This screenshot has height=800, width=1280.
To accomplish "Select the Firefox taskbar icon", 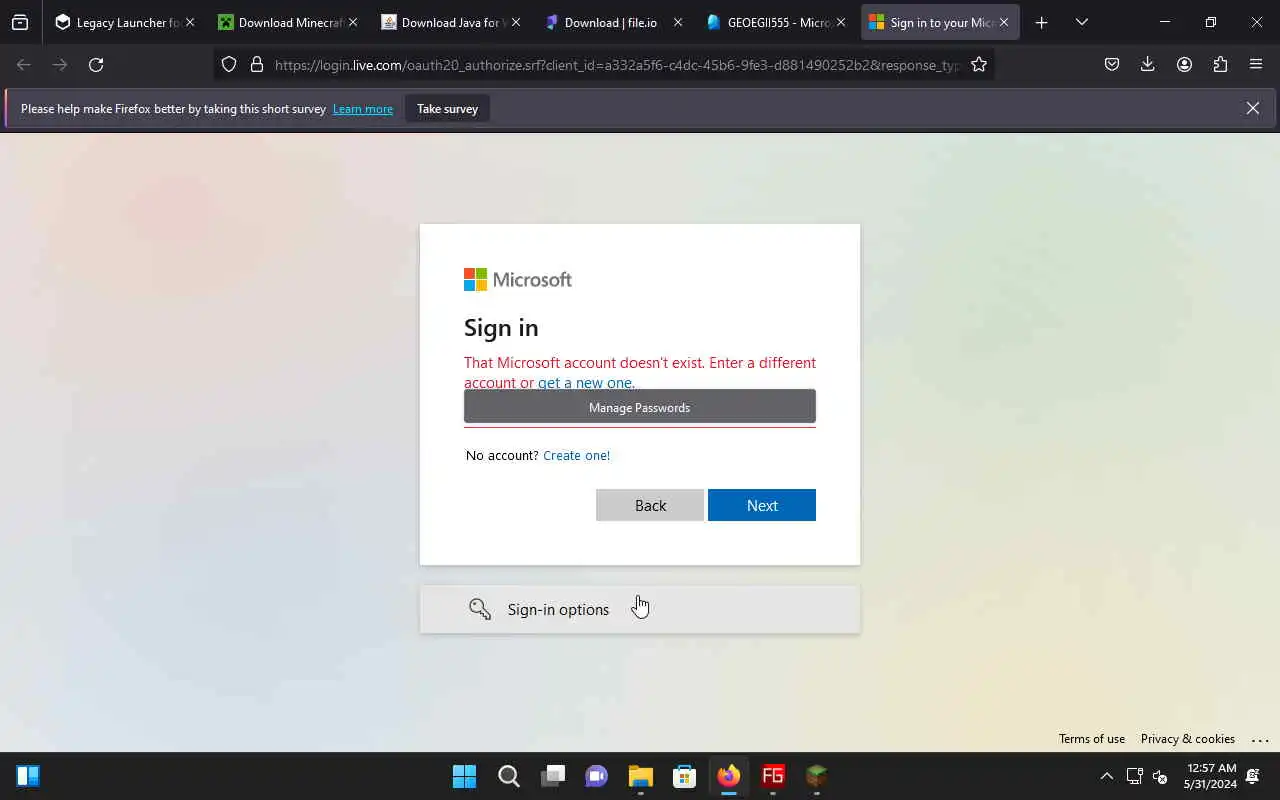I will pos(729,776).
